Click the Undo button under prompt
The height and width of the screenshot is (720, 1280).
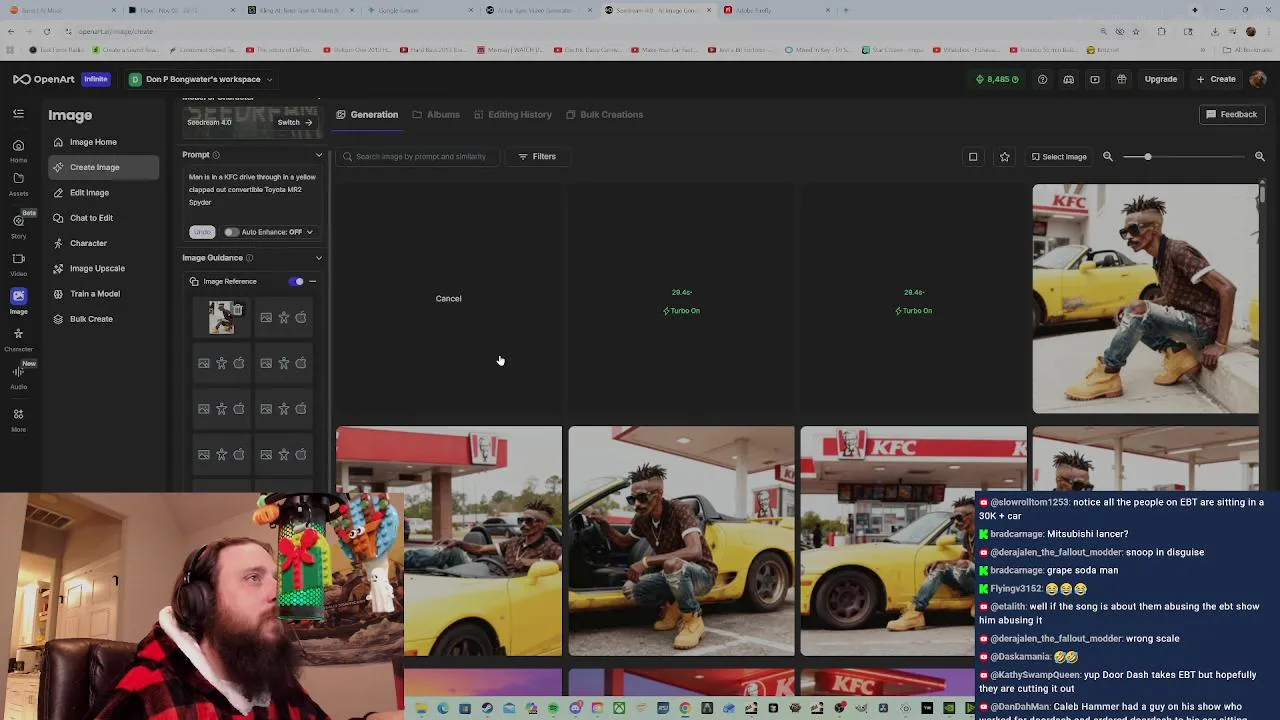[202, 232]
